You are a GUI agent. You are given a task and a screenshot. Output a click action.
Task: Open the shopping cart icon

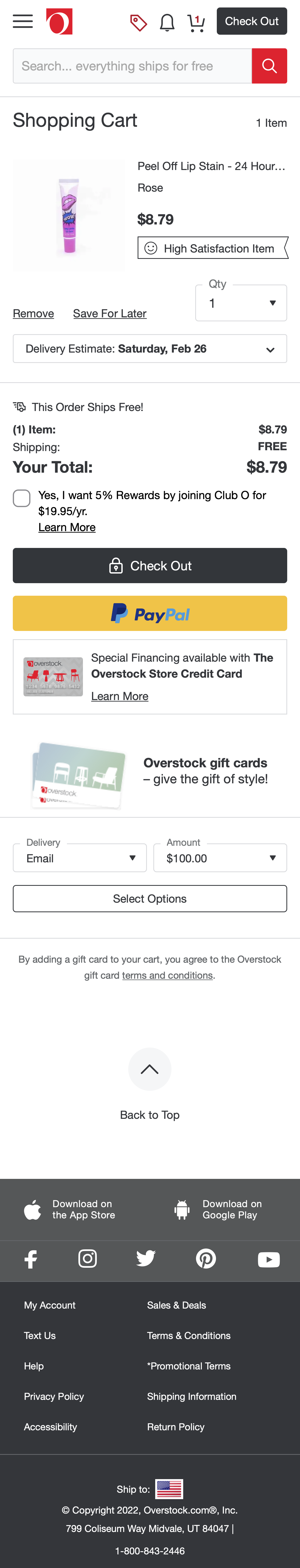point(196,21)
